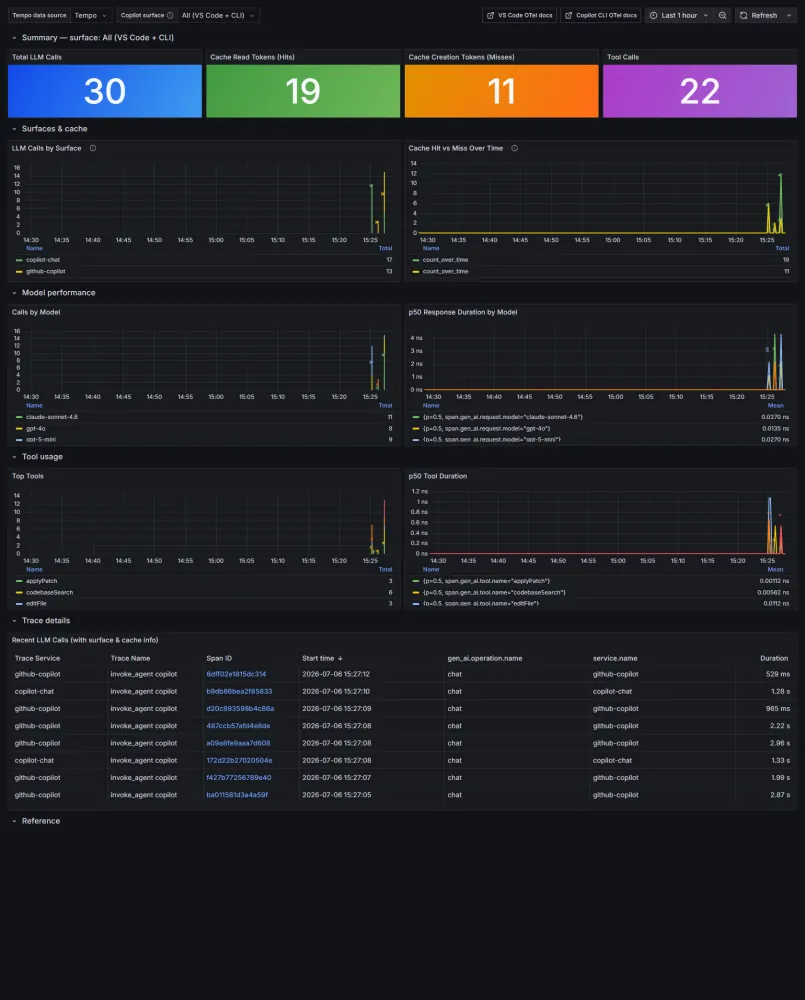Collapse the Summary row
Image resolution: width=805 pixels, height=1000 pixels.
(x=14, y=38)
